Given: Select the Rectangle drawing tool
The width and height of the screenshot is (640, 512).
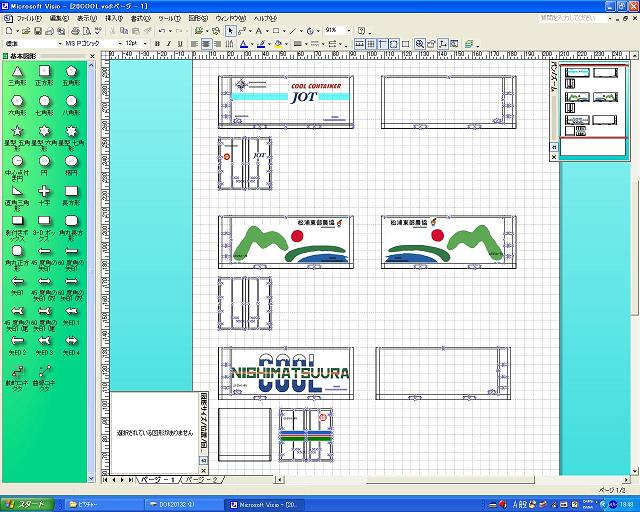Looking at the screenshot, I should tap(276, 31).
